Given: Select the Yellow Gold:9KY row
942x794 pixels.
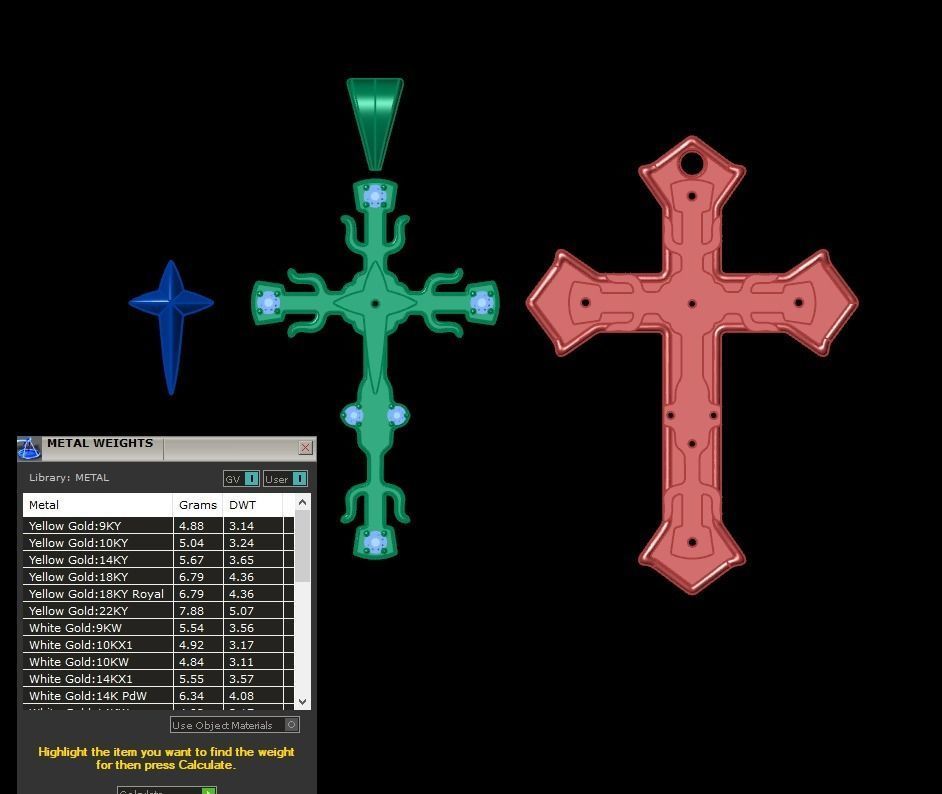Looking at the screenshot, I should (x=158, y=526).
